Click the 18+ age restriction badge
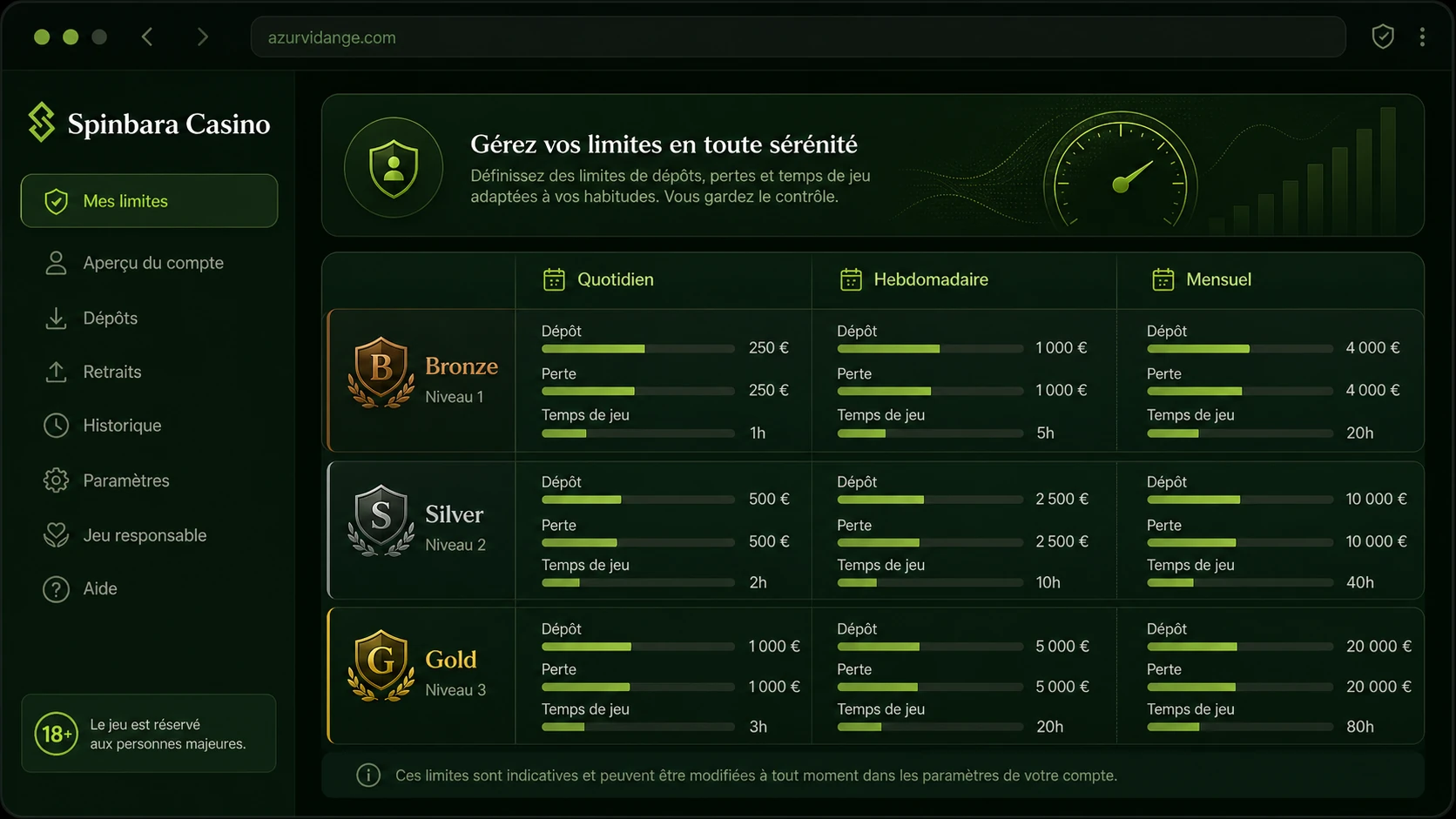This screenshot has width=1456, height=819. pyautogui.click(x=56, y=734)
